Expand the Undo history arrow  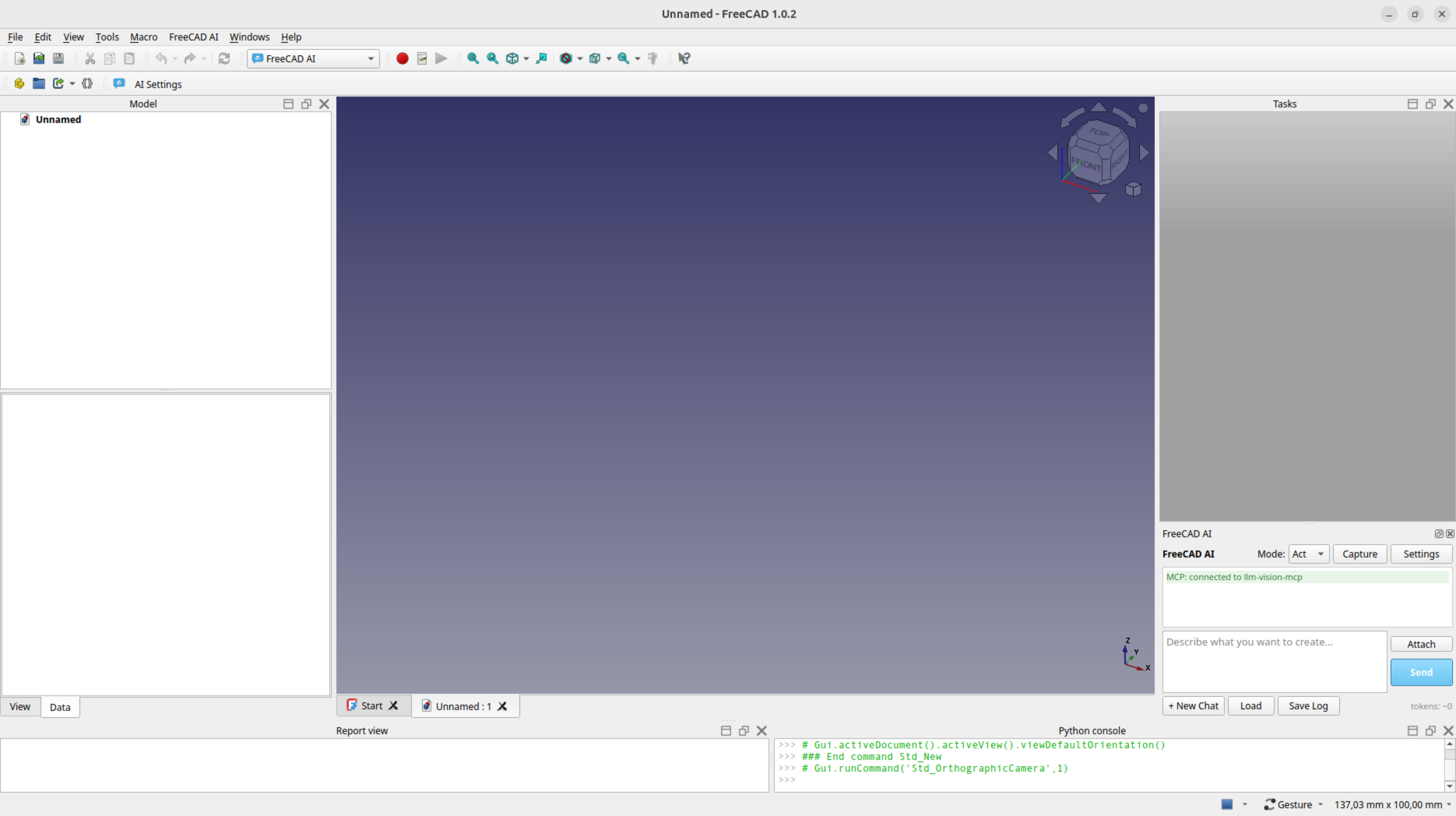(175, 59)
